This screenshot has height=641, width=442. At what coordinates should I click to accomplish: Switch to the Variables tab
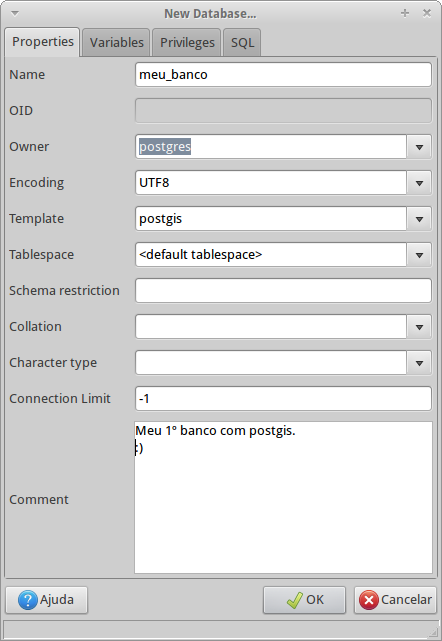(x=117, y=42)
